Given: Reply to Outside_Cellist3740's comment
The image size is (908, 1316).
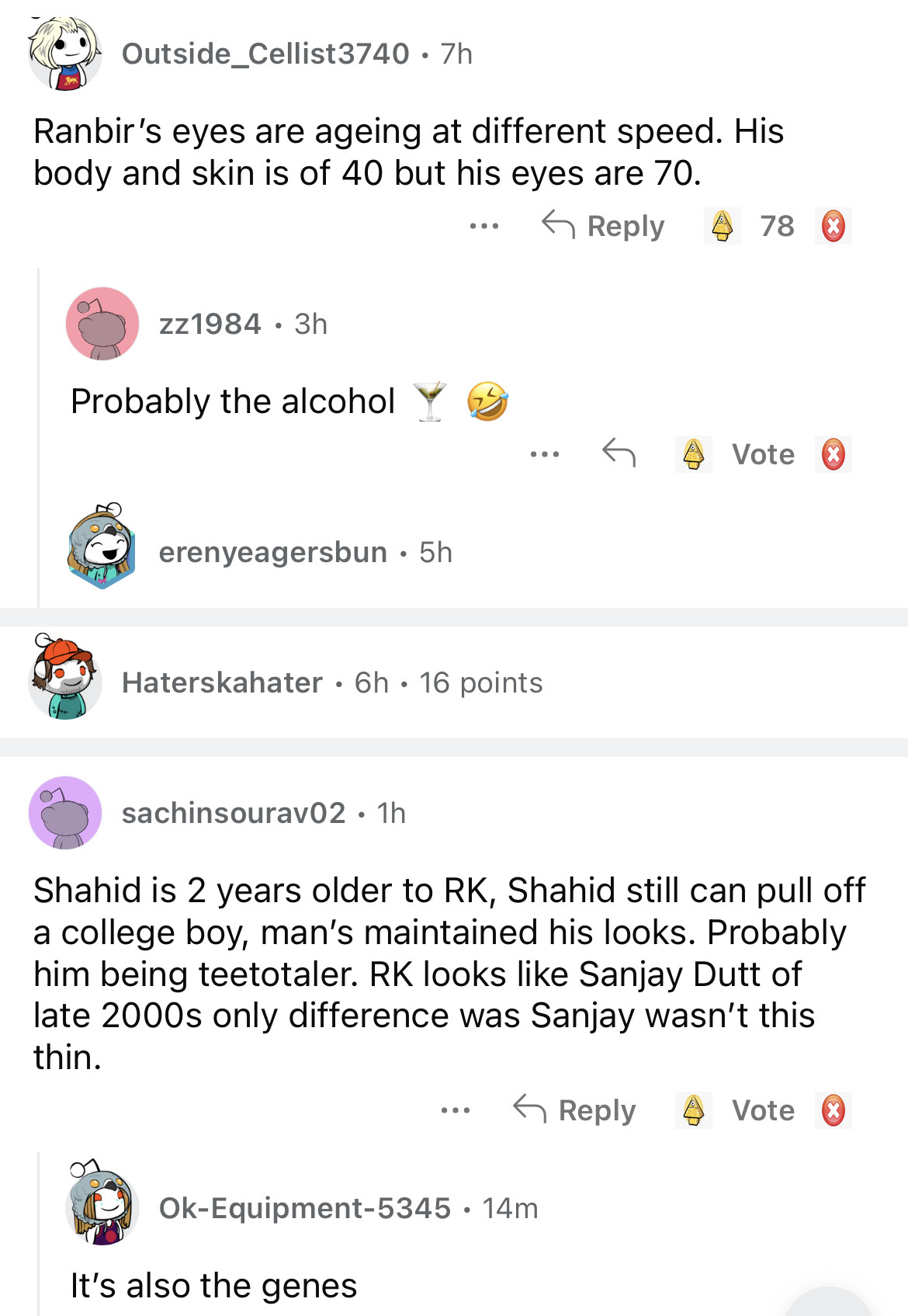Looking at the screenshot, I should [603, 226].
